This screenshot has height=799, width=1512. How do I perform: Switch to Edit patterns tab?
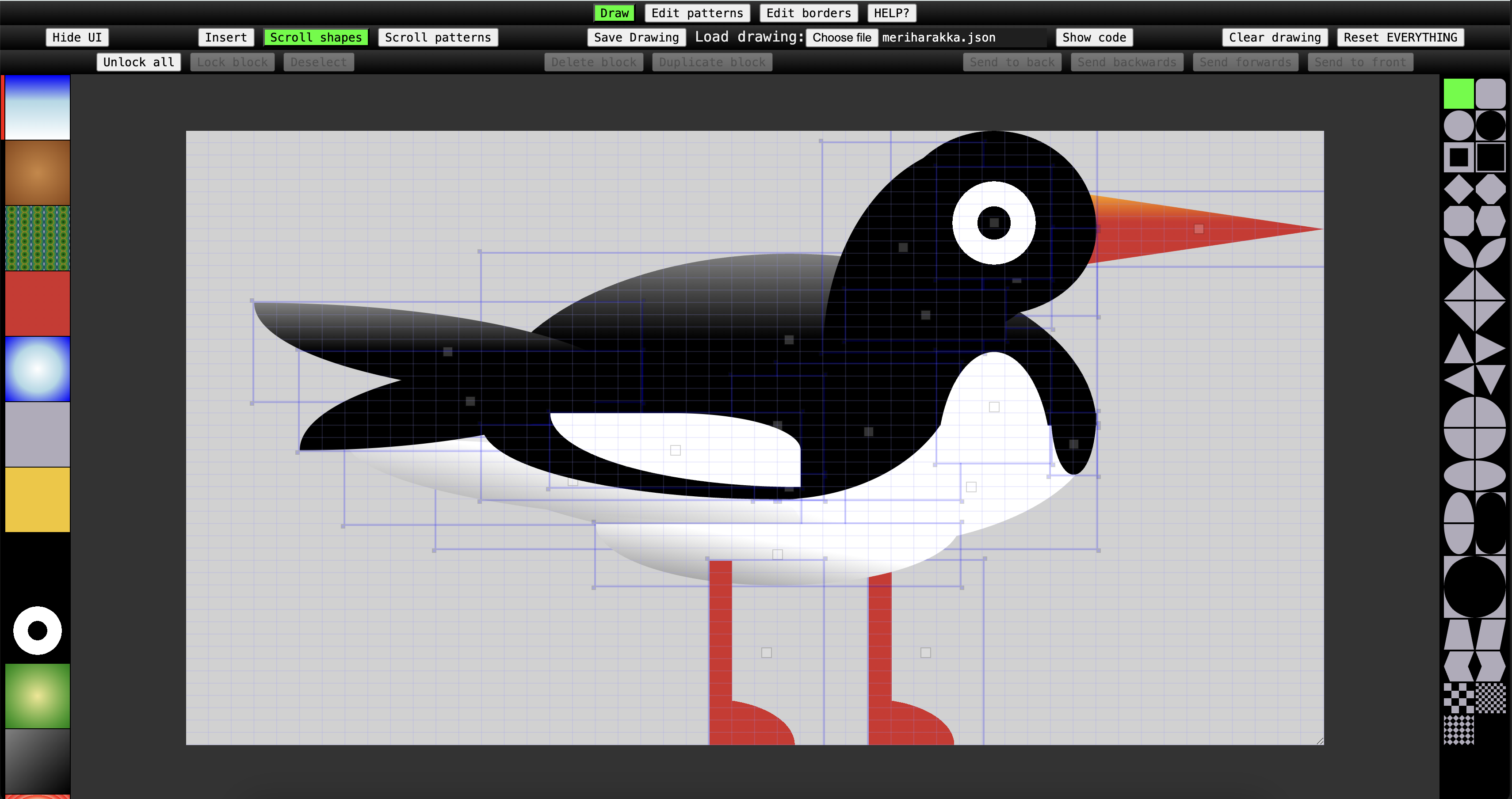[697, 13]
